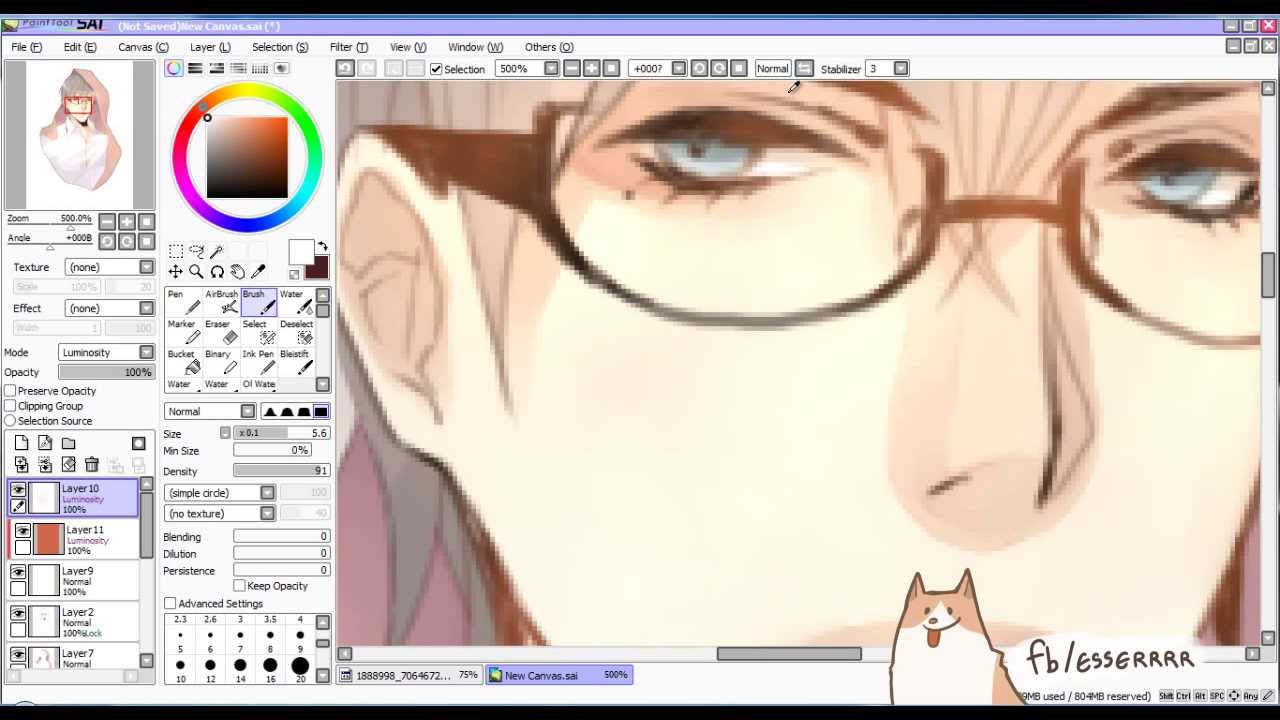The image size is (1280, 720).
Task: Enable Clipping Group checkbox
Action: [x=10, y=406]
